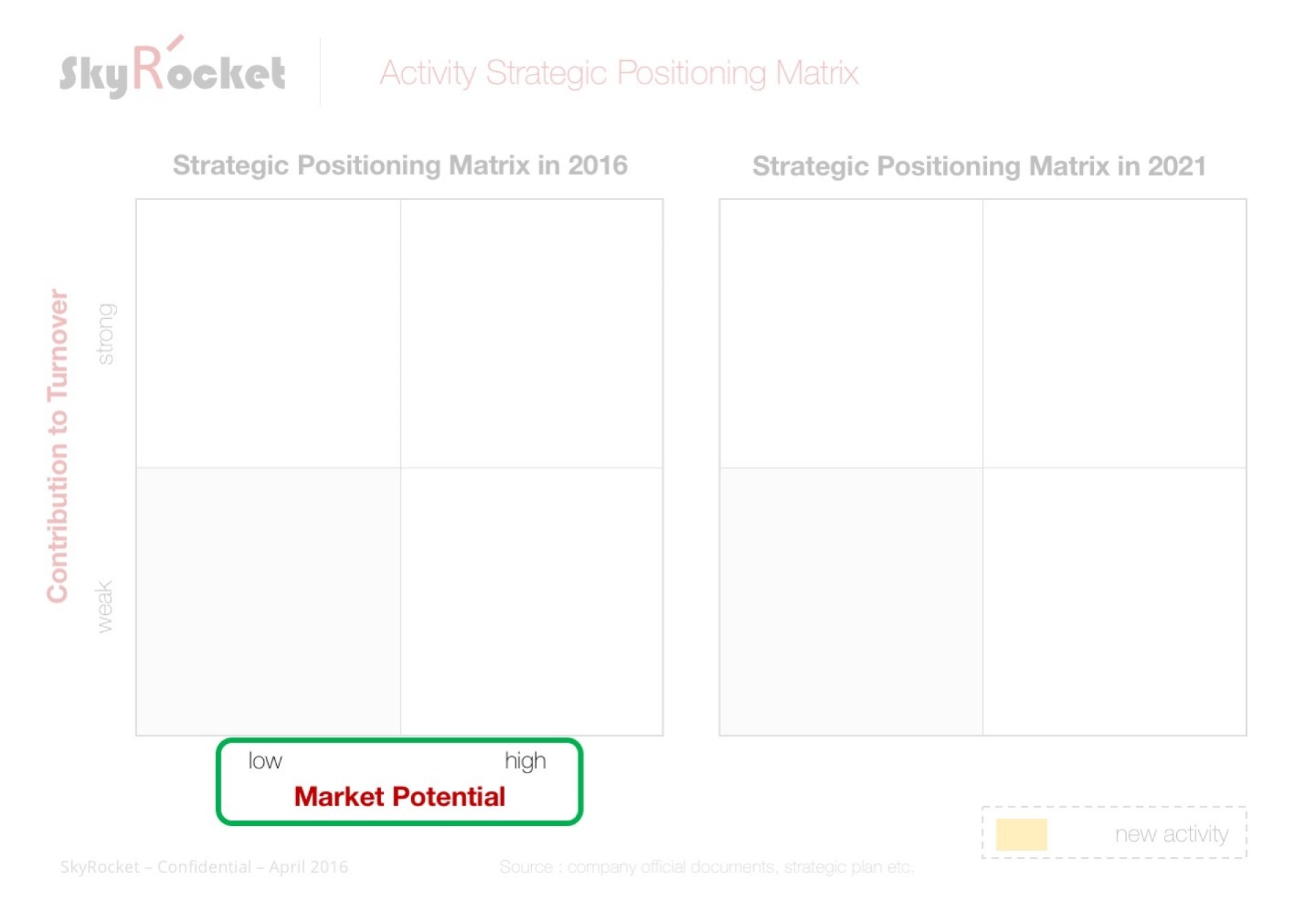The width and height of the screenshot is (1316, 911).
Task: Click the strong-high quadrant in 2016 matrix
Action: coord(531,334)
